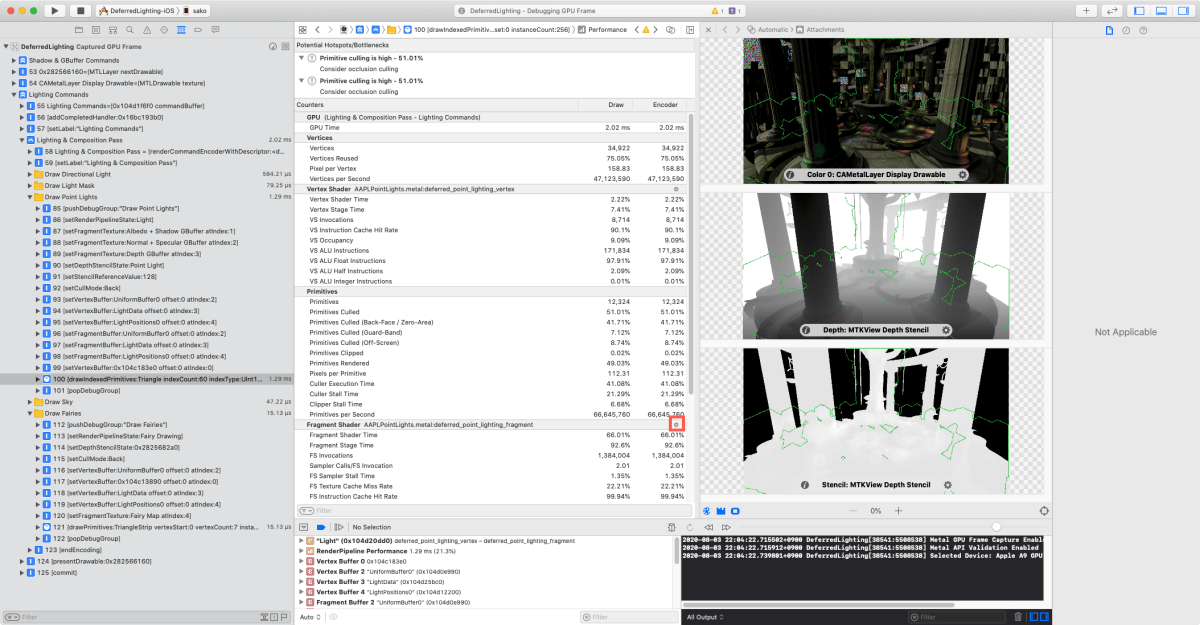The height and width of the screenshot is (625, 1200).
Task: Click the Library plus button
Action: [x=1087, y=10]
